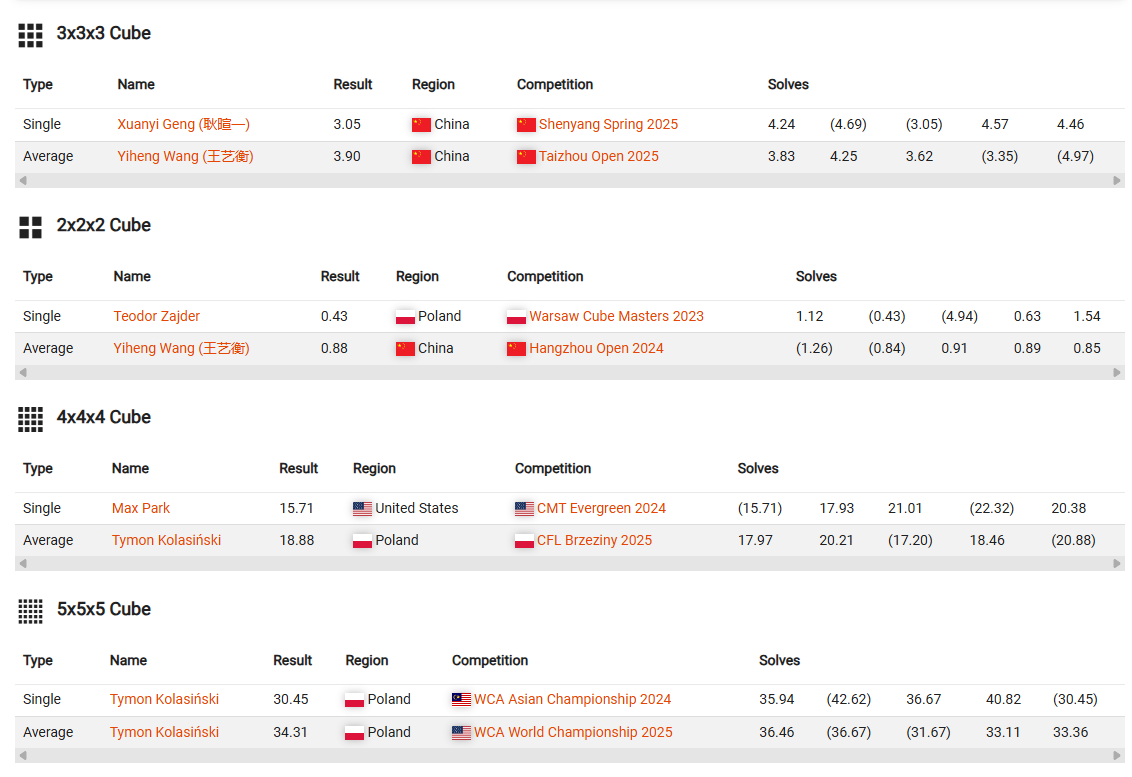Click China flag in Xuanyi Geng row Region
The width and height of the screenshot is (1132, 777).
click(422, 125)
